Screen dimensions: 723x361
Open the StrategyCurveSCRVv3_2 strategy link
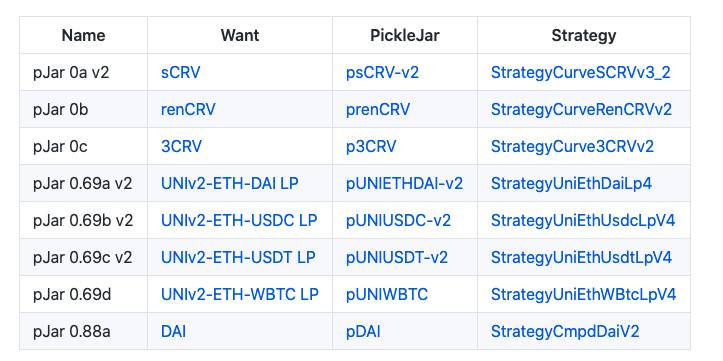(581, 72)
